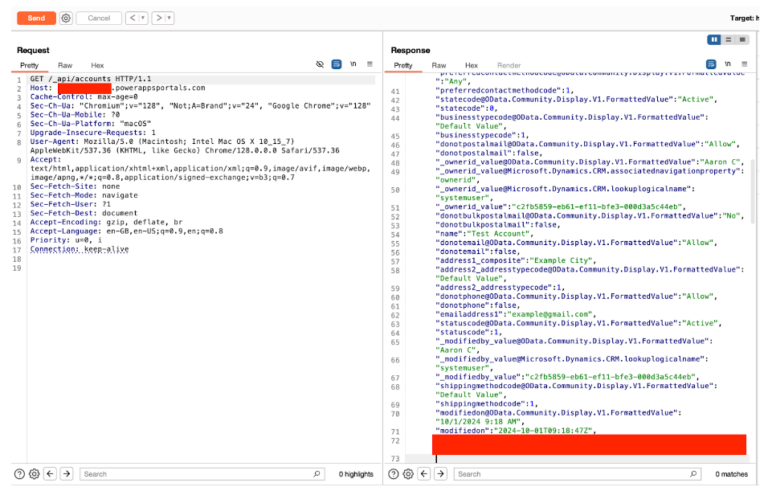Open the Response panel hamburger menu
Image resolution: width=768 pixels, height=487 pixels.
click(744, 64)
